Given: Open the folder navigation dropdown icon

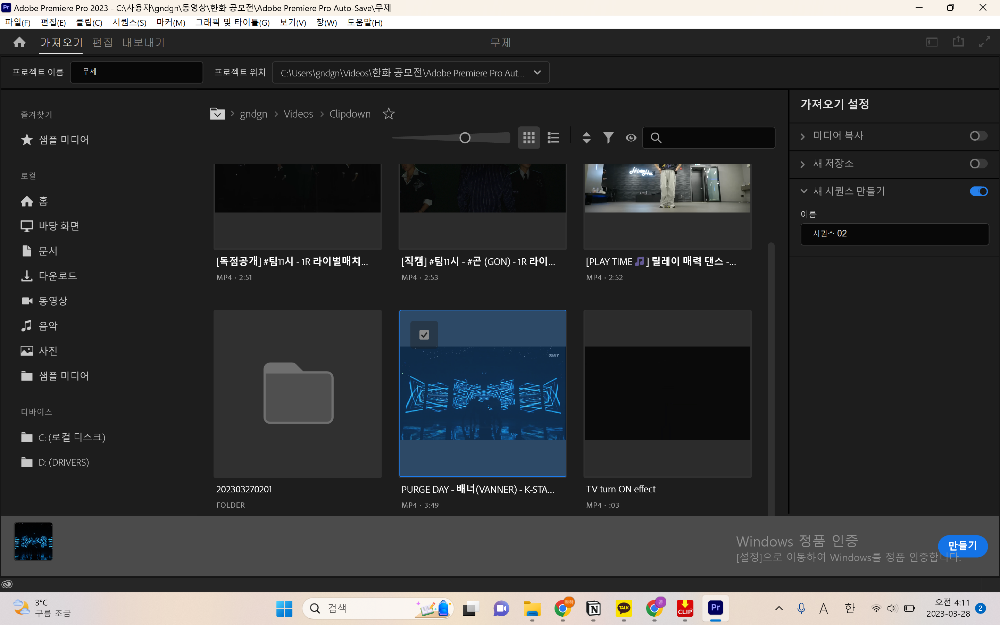Looking at the screenshot, I should (x=217, y=114).
